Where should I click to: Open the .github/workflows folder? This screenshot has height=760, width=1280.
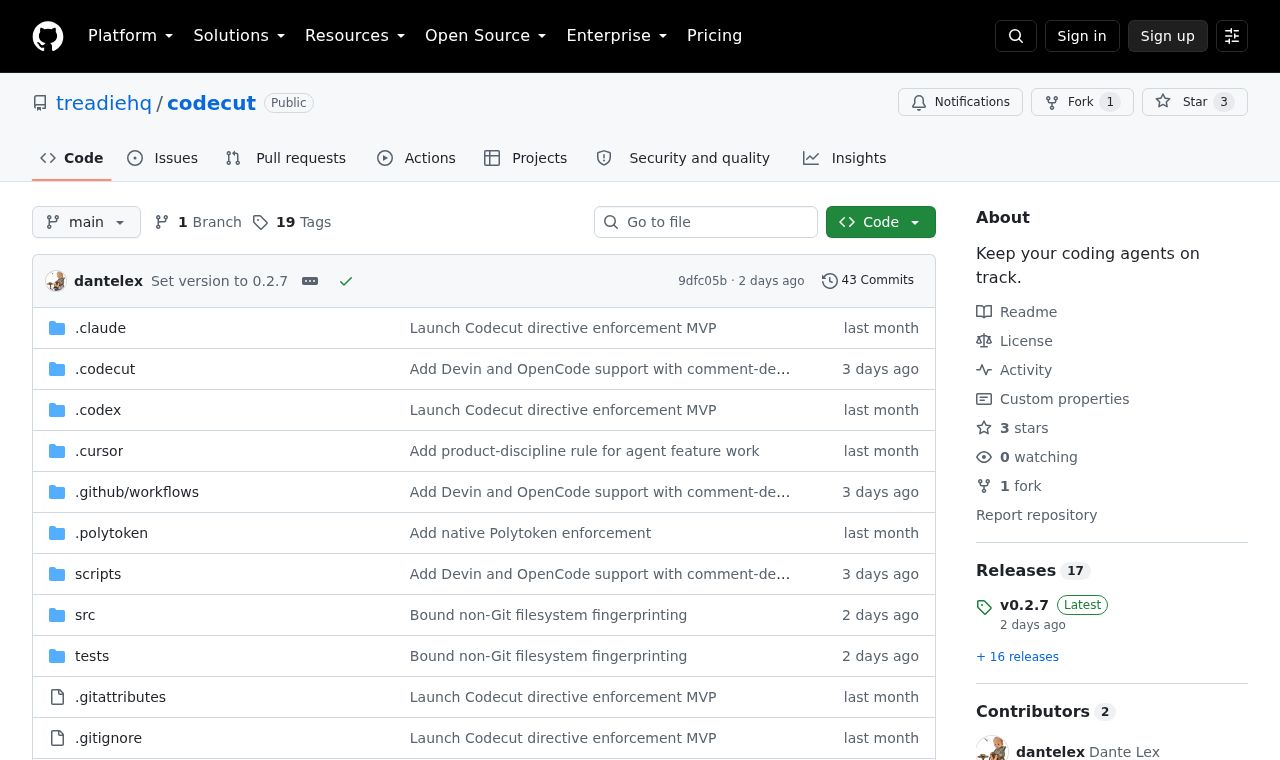point(137,492)
